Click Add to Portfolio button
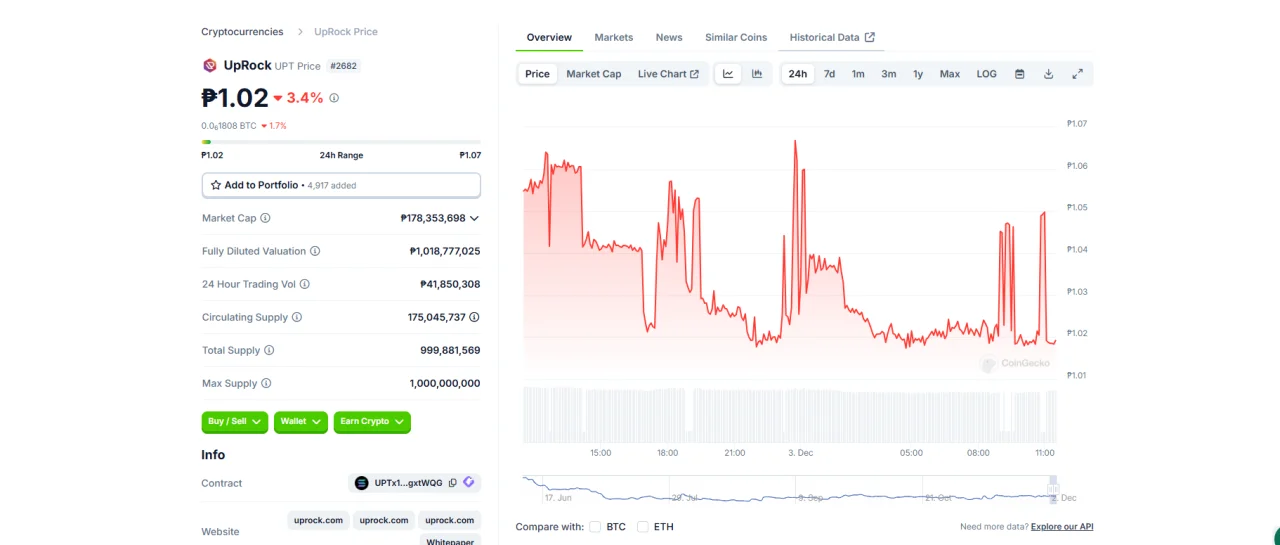The width and height of the screenshot is (1280, 545). tap(341, 185)
